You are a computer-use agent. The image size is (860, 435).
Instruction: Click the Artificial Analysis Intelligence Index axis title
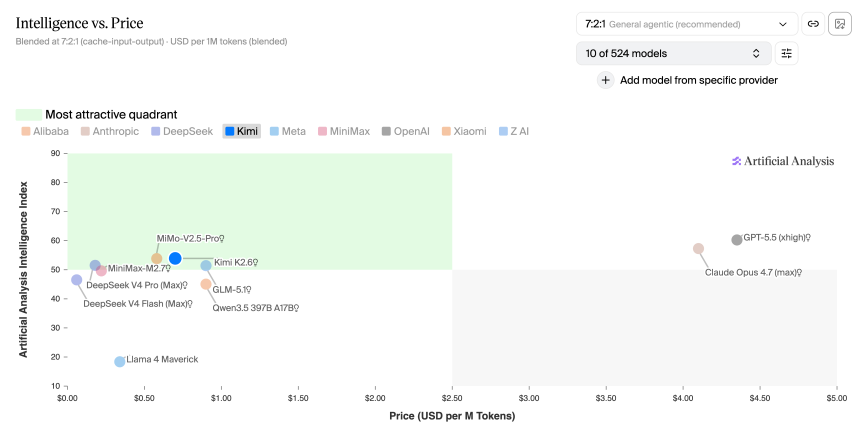point(23,269)
